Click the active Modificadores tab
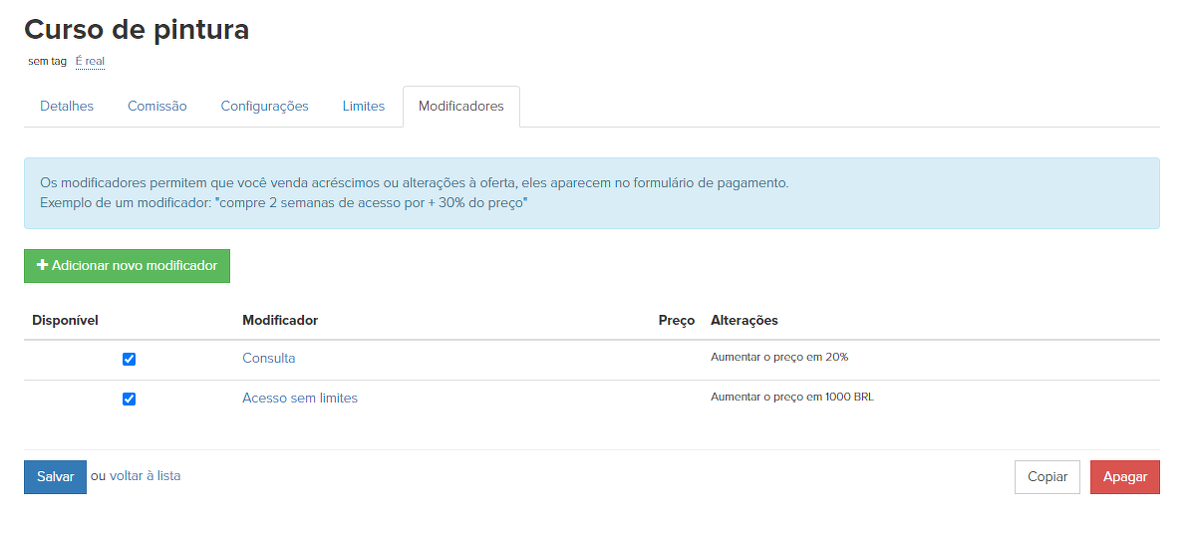1200x540 pixels. [461, 106]
